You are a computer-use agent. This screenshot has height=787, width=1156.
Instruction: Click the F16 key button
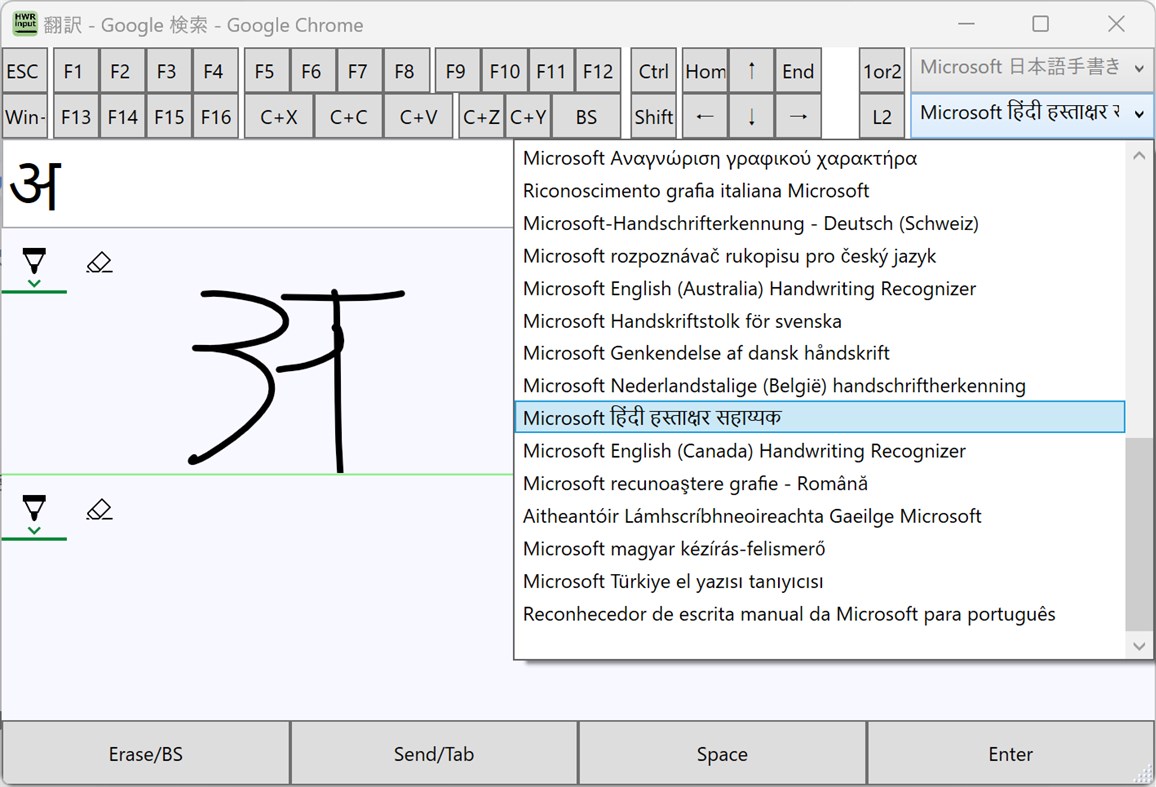pyautogui.click(x=215, y=117)
